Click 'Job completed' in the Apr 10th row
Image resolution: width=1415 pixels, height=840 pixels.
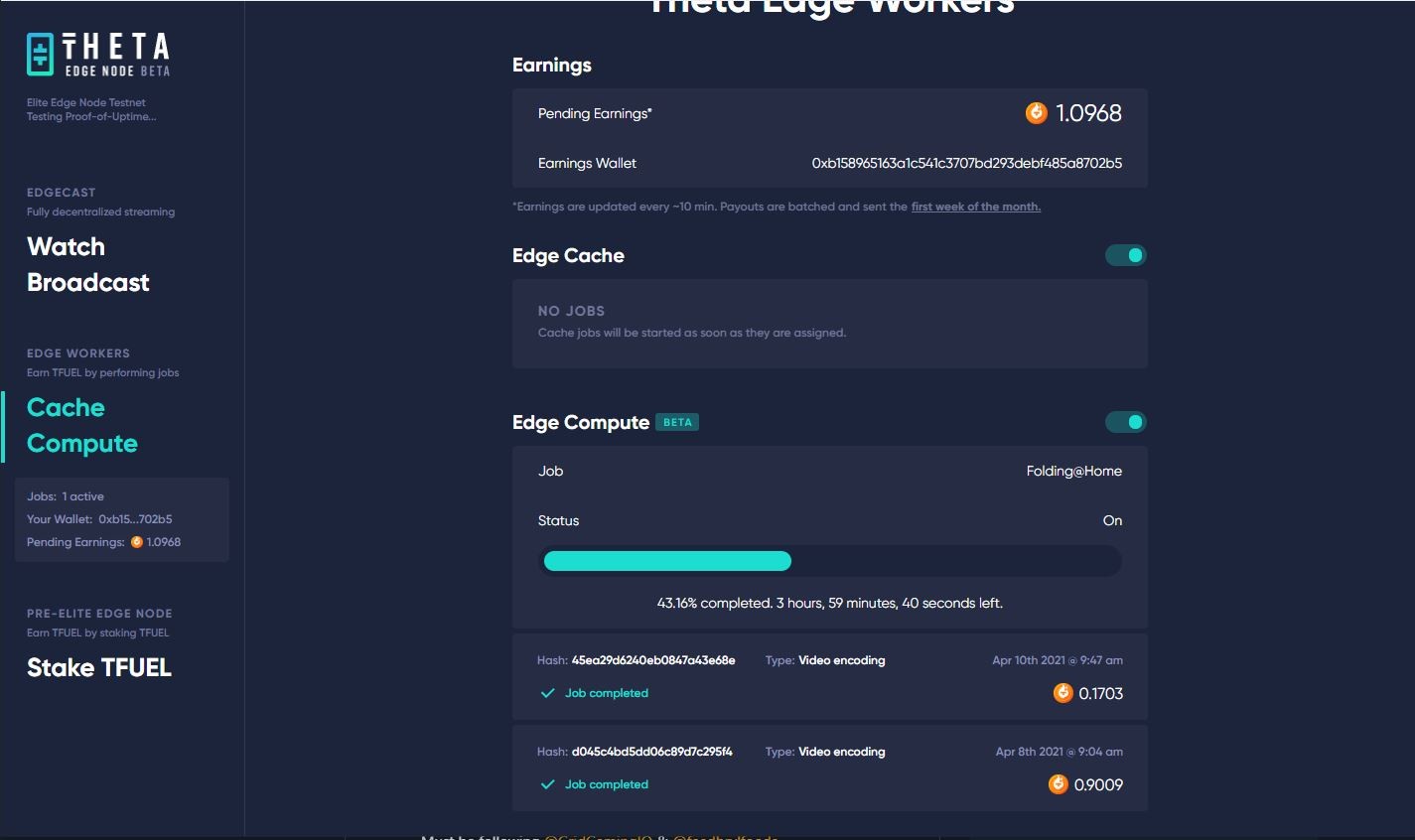607,693
